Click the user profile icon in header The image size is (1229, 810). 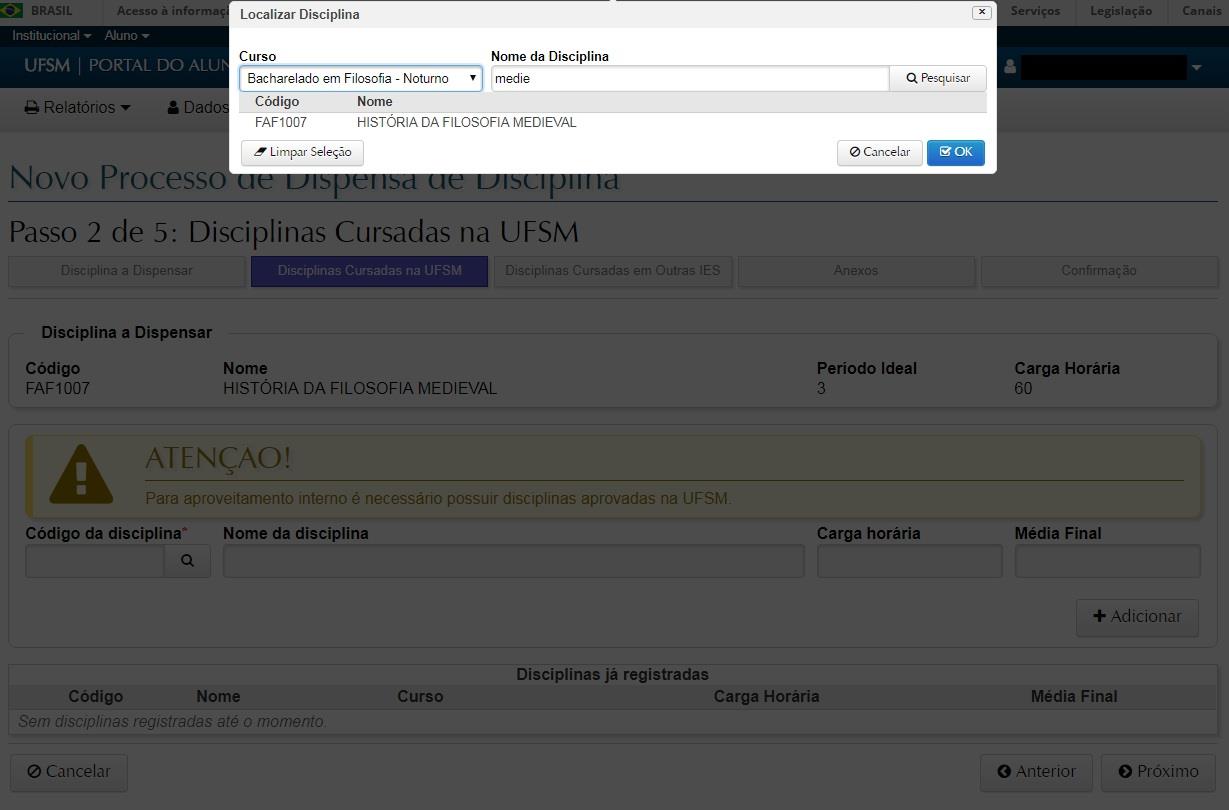click(x=1010, y=67)
